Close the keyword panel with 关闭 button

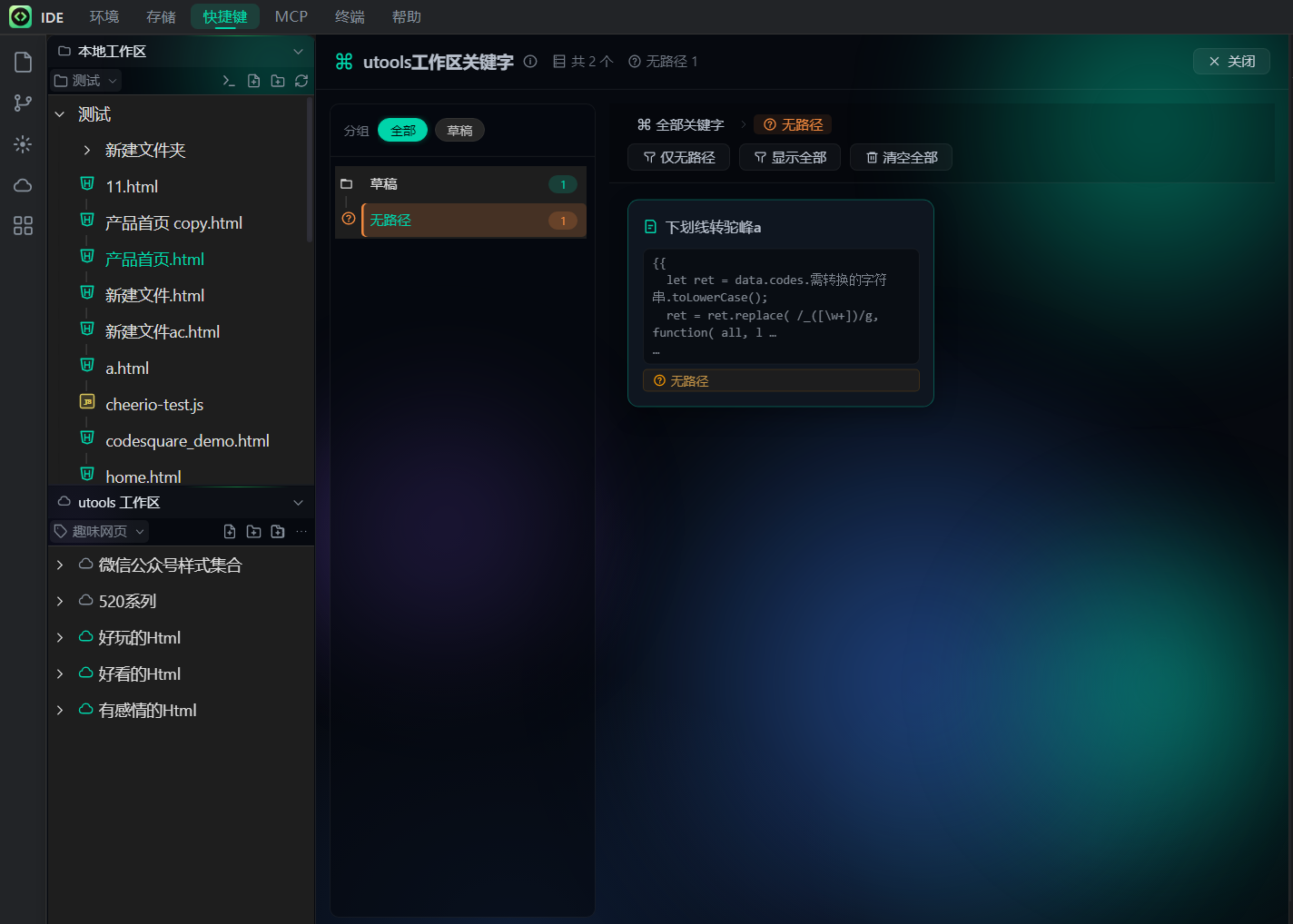pyautogui.click(x=1231, y=61)
